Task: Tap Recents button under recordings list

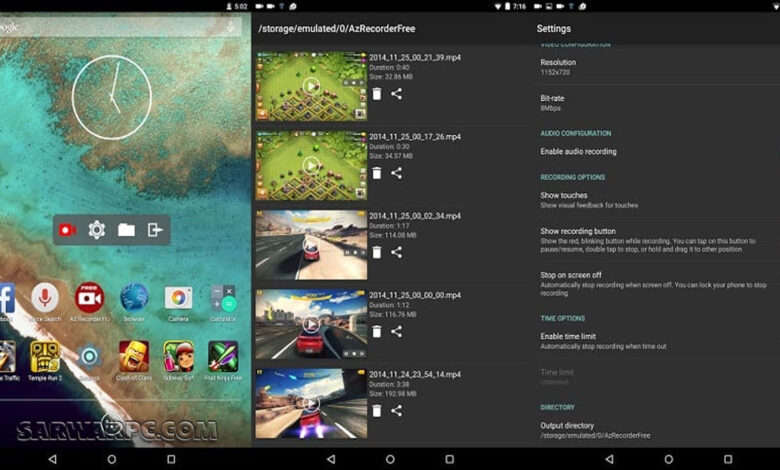Action: coord(450,459)
